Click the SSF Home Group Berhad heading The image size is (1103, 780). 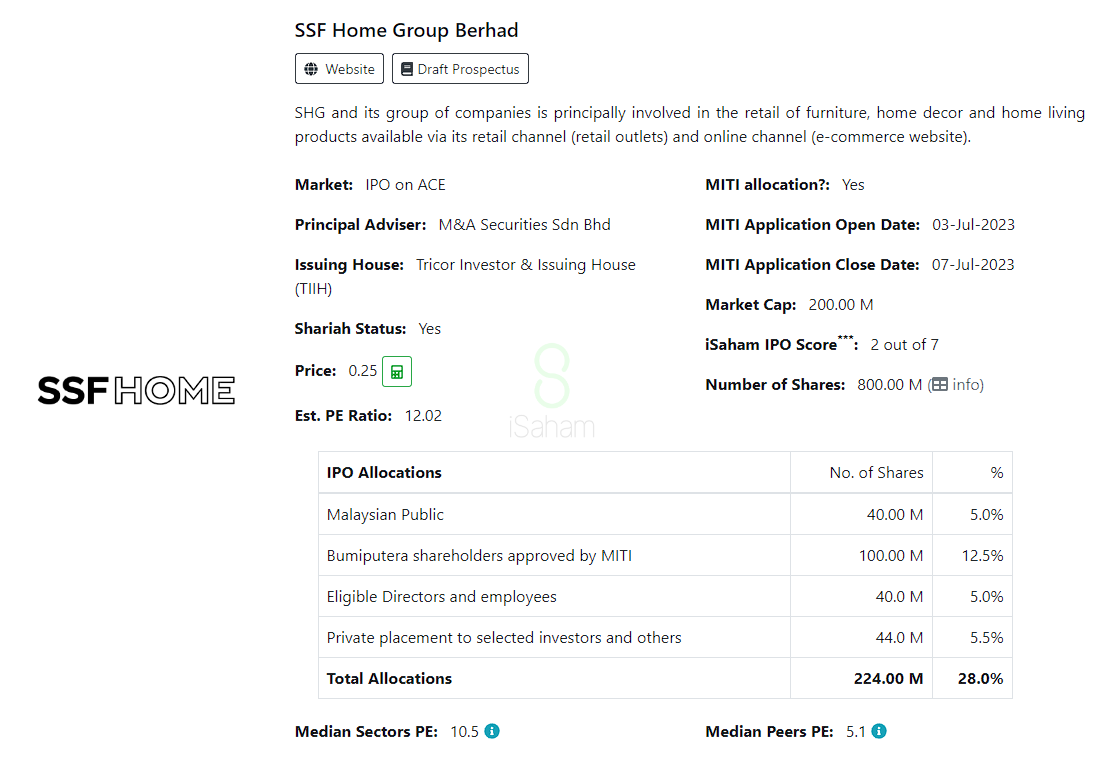[x=406, y=30]
